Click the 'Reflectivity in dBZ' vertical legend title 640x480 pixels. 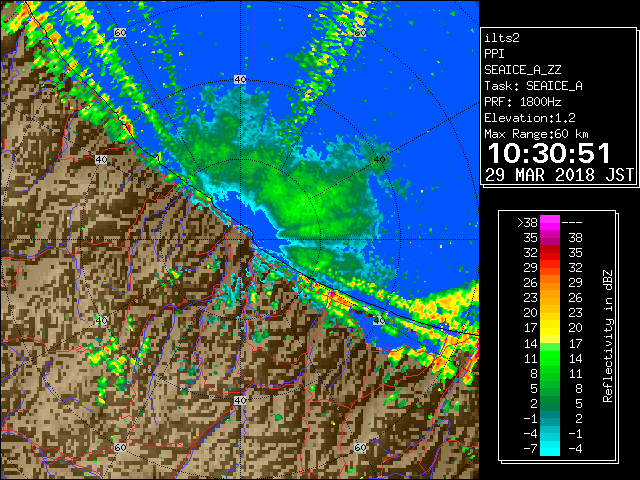(607, 336)
